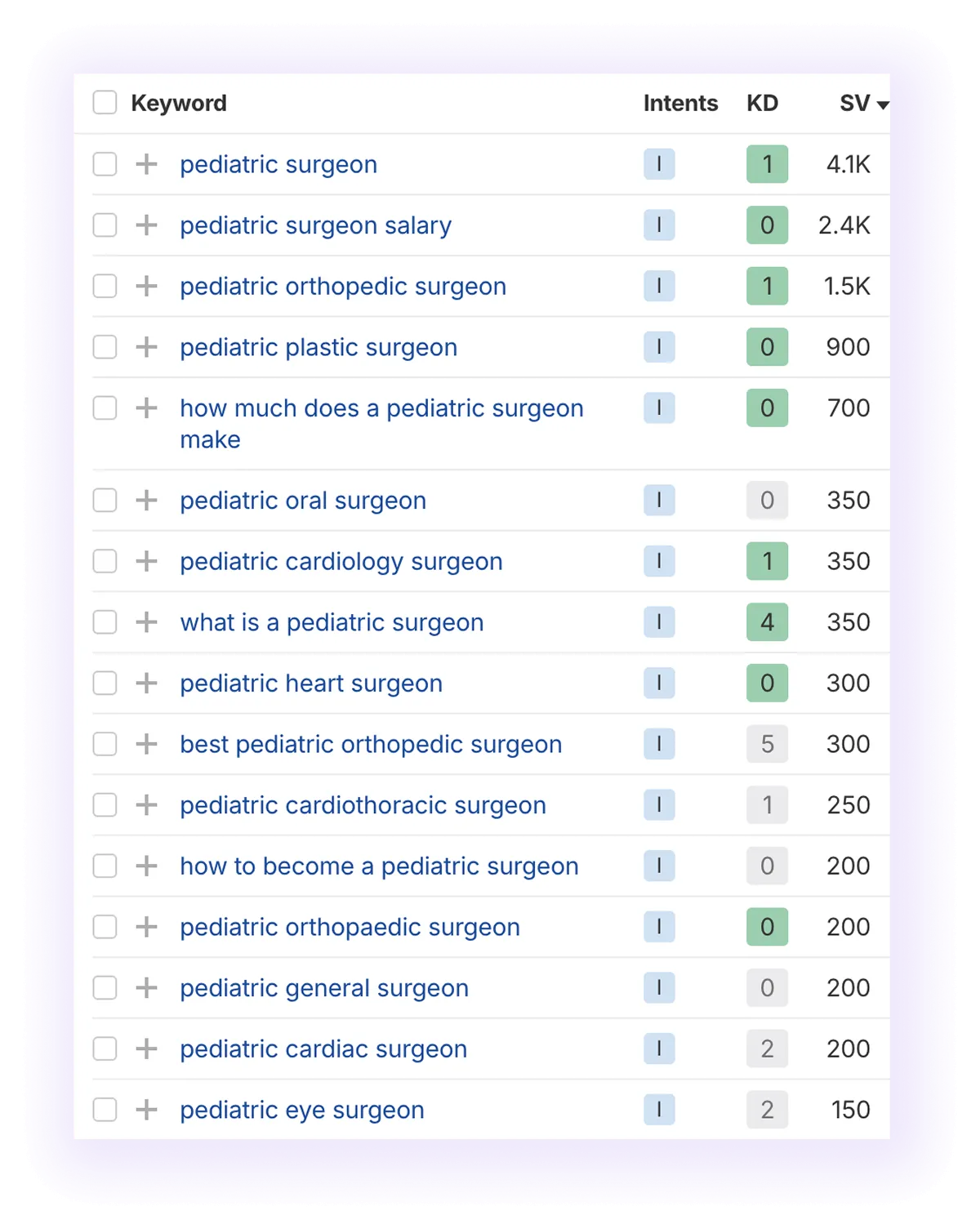Toggle the select-all checkbox in the header
980x1229 pixels.
pos(105,102)
